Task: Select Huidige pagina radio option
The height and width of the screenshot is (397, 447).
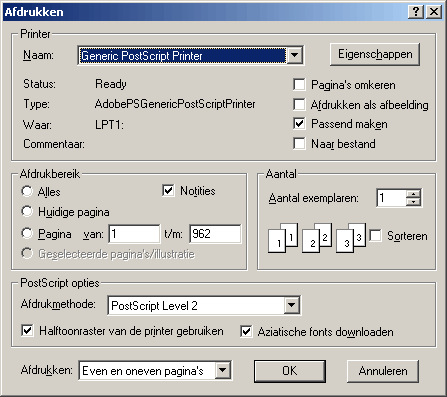Action: click(x=27, y=211)
